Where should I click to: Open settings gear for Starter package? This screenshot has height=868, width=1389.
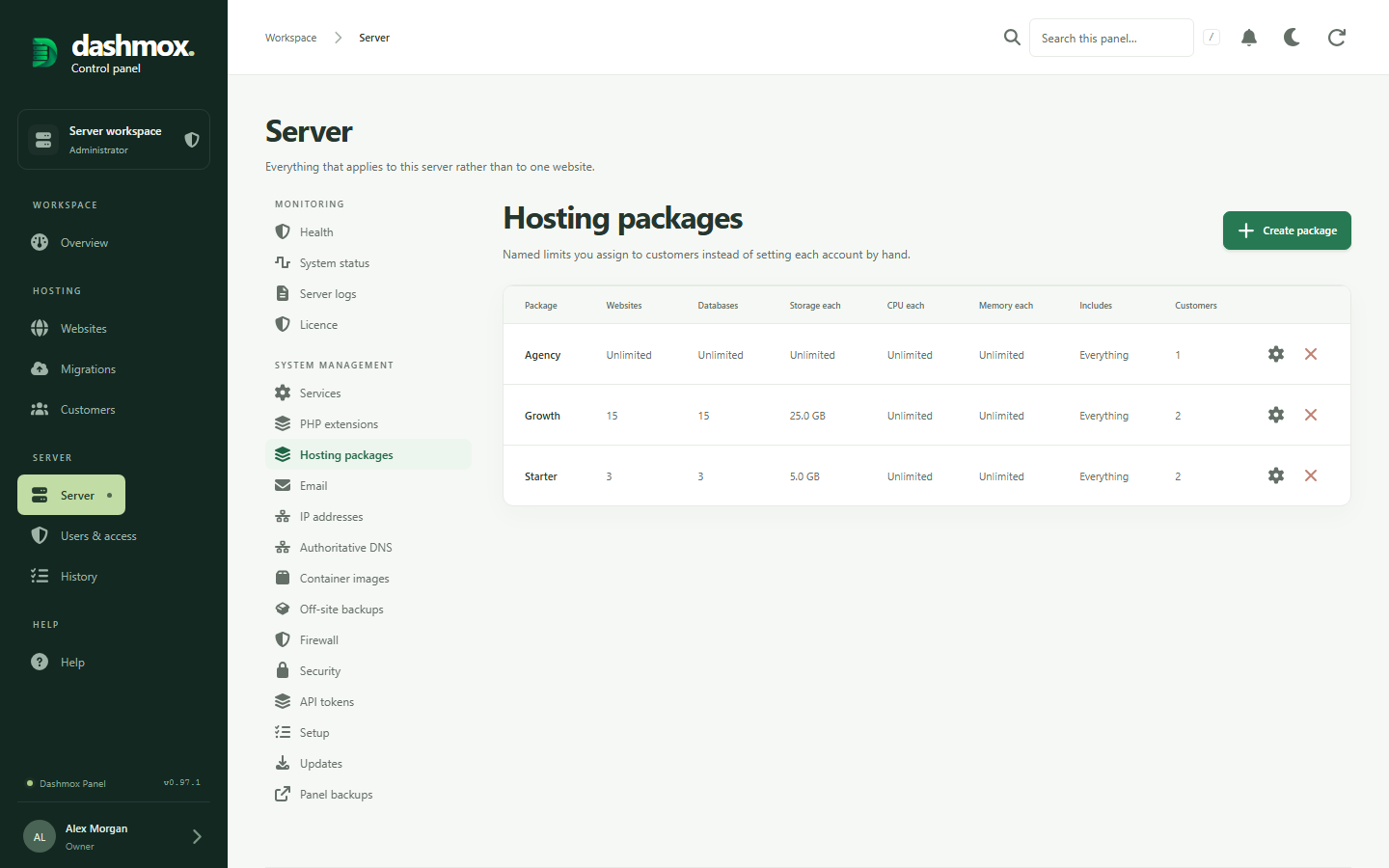1276,475
